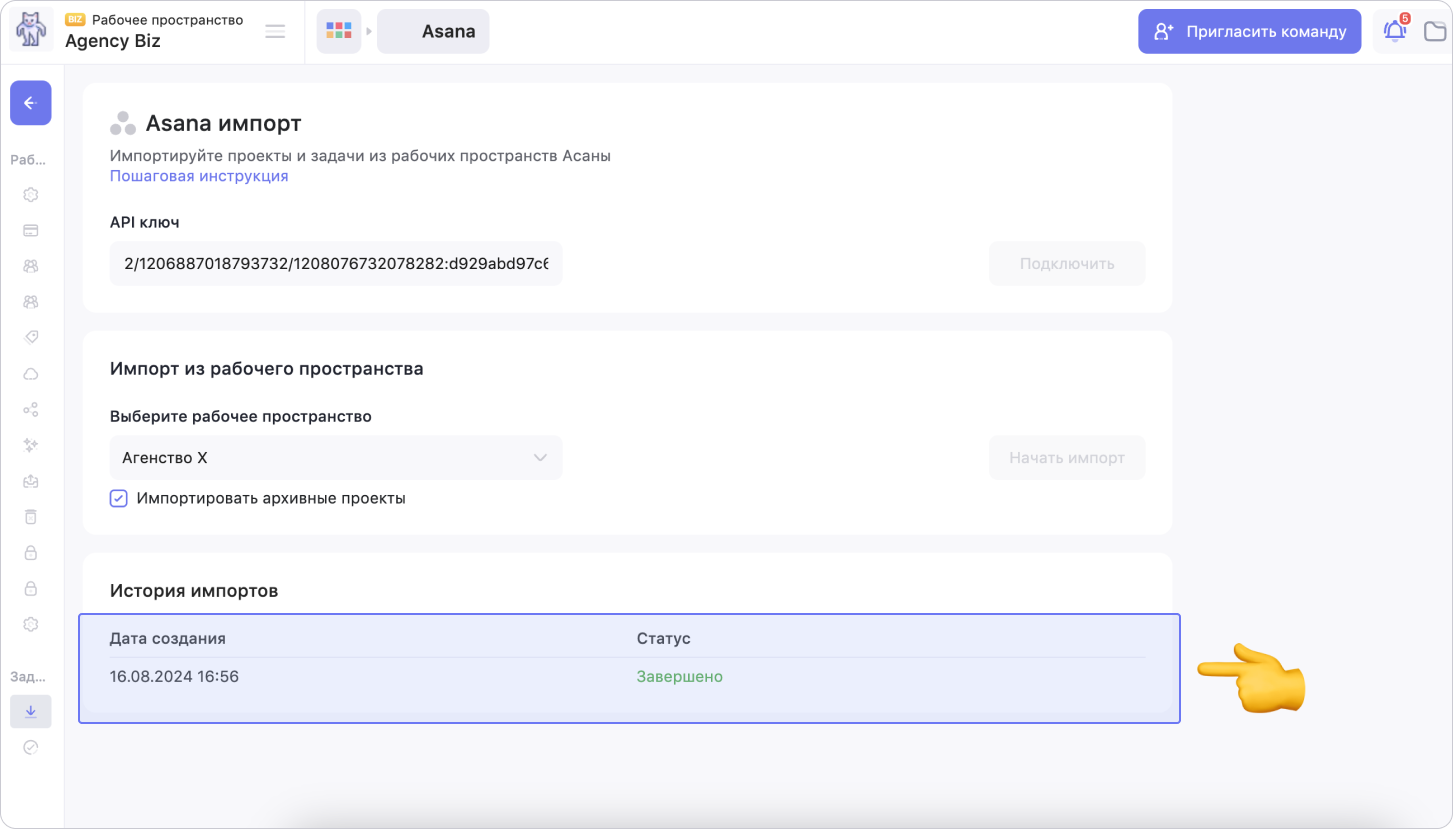This screenshot has width=1453, height=829.
Task: Toggle the hamburger menu next to Agency Biz
Action: (275, 31)
